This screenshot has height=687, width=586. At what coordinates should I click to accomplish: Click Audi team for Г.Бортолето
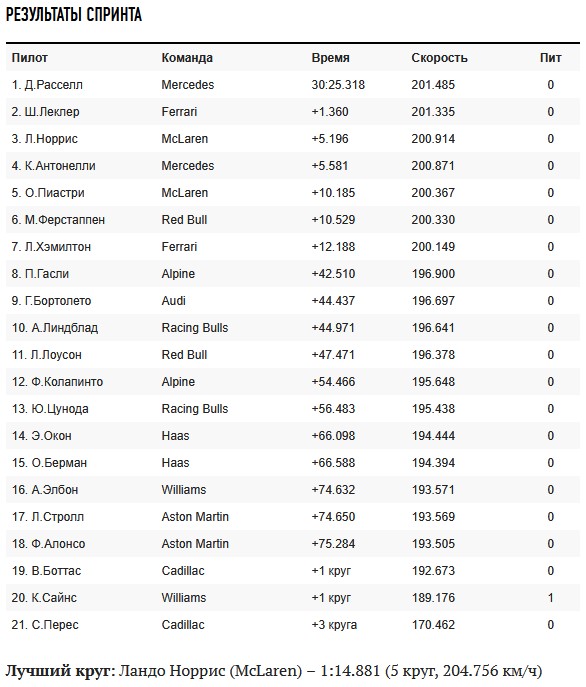coord(174,301)
